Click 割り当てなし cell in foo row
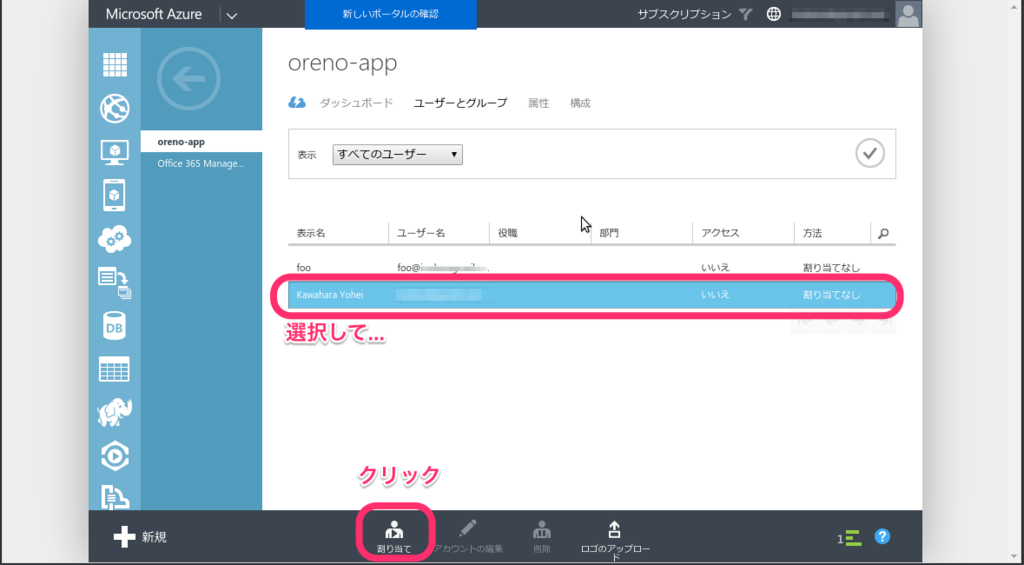 point(831,268)
